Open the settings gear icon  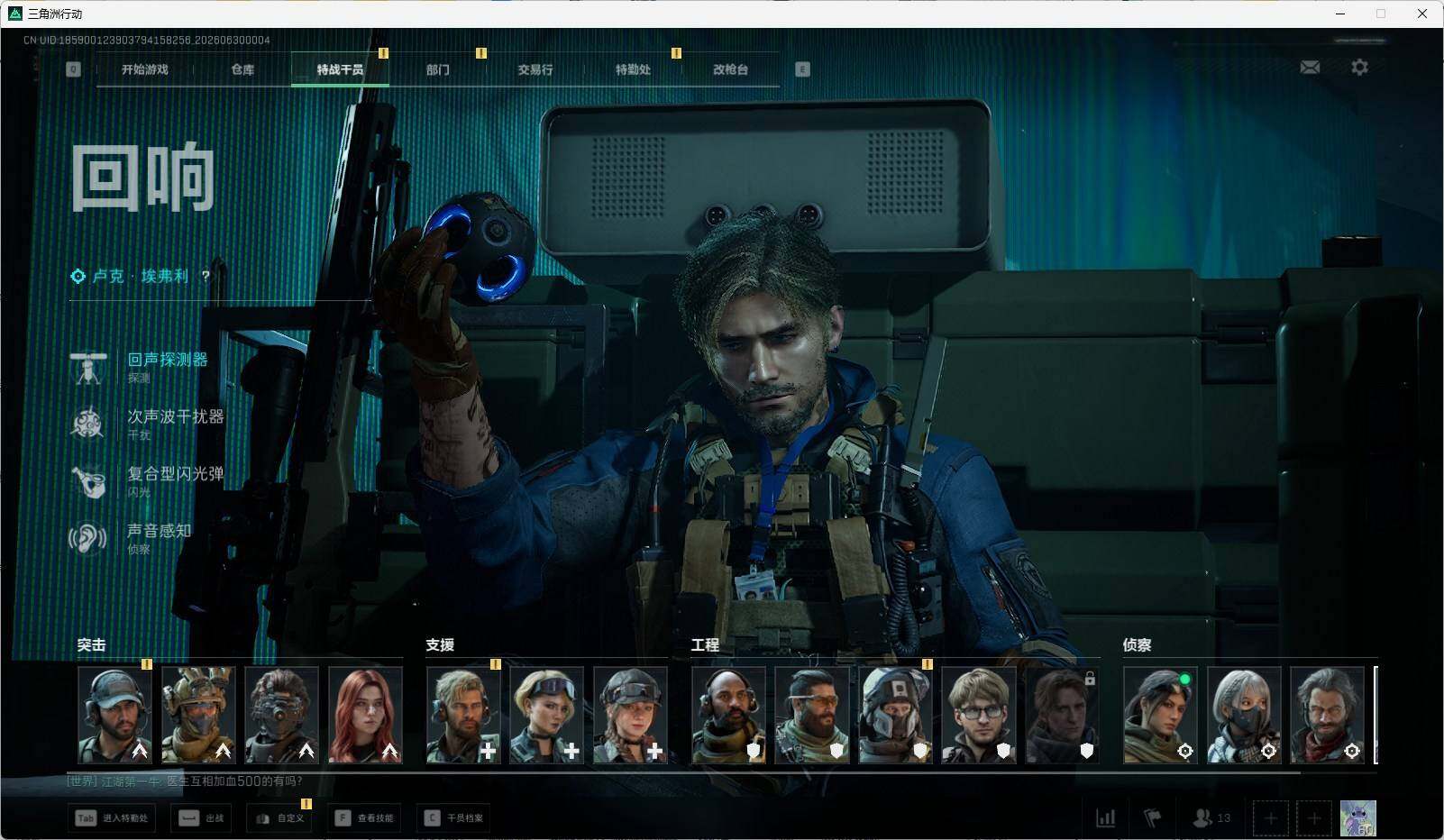coord(1359,68)
